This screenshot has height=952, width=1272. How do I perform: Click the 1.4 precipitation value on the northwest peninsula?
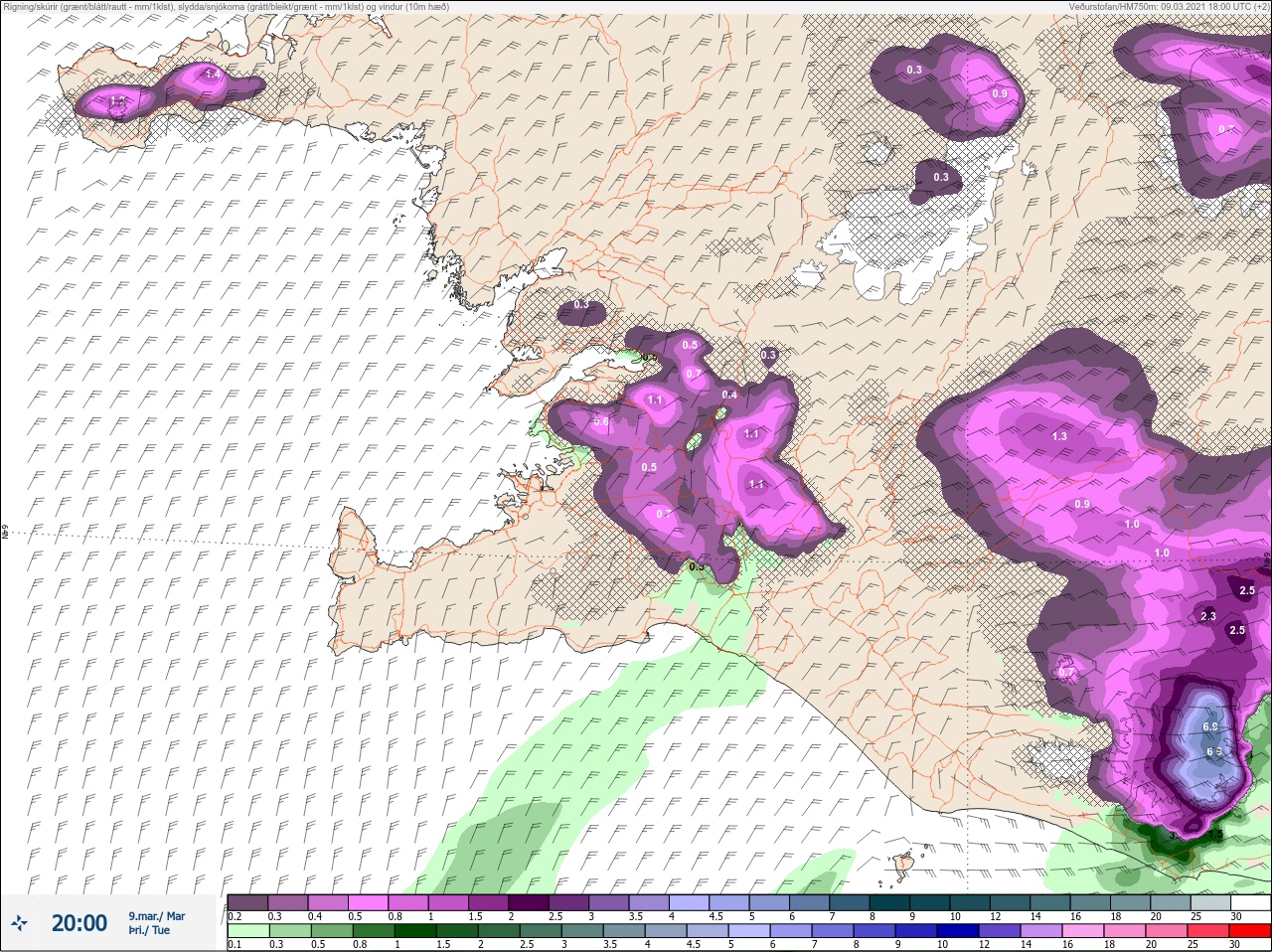[x=212, y=74]
